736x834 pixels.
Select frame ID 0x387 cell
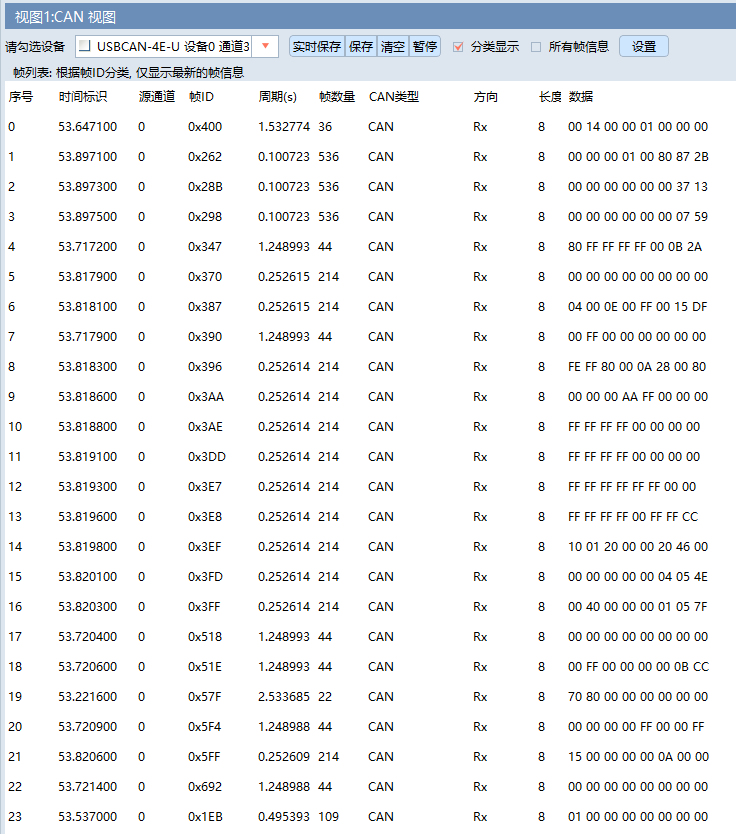tap(205, 306)
